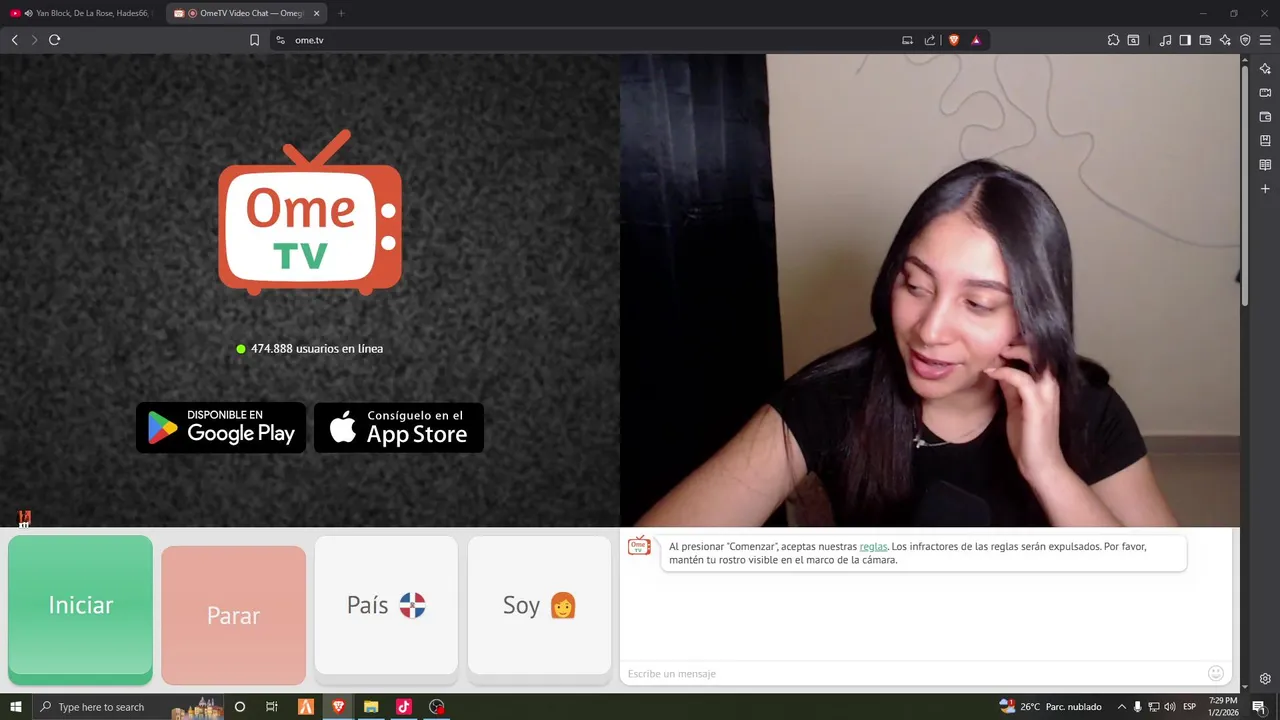Open site settings icon beside ome.tv URL

[280, 40]
